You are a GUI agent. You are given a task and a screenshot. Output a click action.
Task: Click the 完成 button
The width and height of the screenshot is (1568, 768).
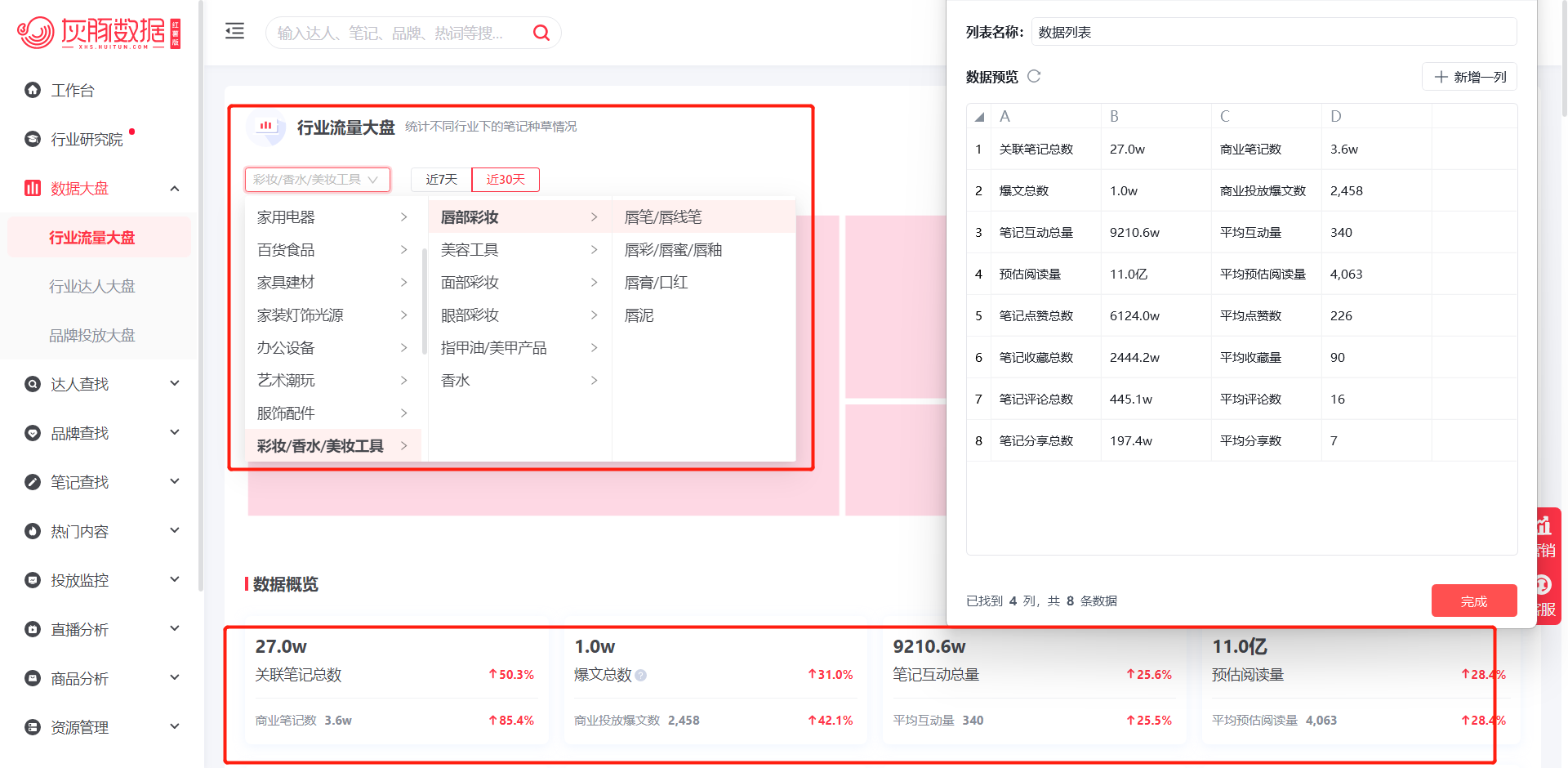1474,601
